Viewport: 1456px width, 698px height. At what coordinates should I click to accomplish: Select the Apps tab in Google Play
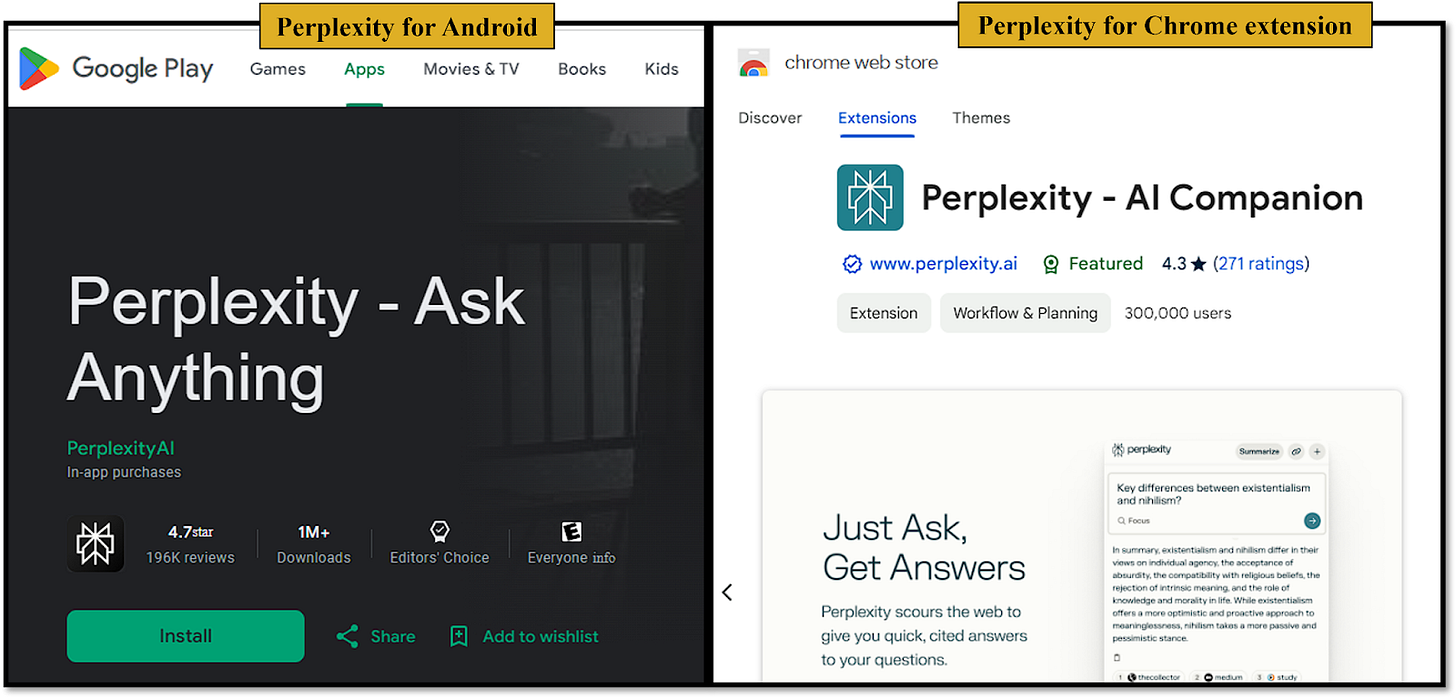[x=364, y=69]
